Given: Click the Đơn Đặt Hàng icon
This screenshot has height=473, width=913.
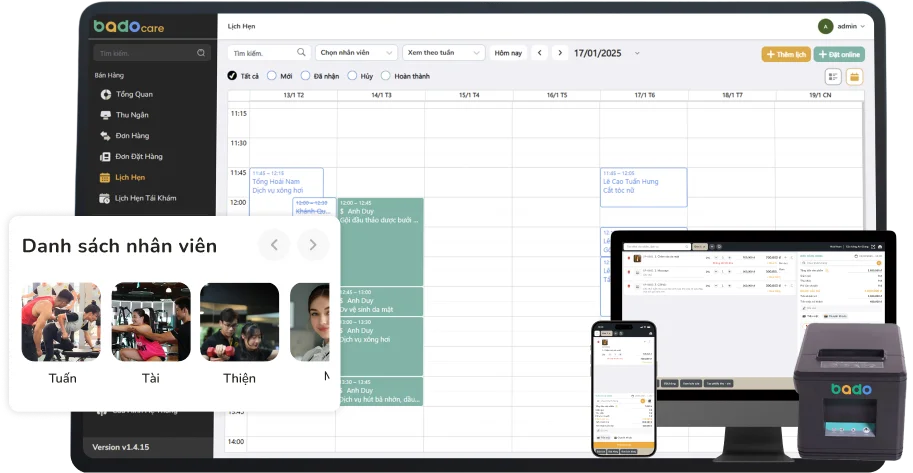Looking at the screenshot, I should click(105, 157).
